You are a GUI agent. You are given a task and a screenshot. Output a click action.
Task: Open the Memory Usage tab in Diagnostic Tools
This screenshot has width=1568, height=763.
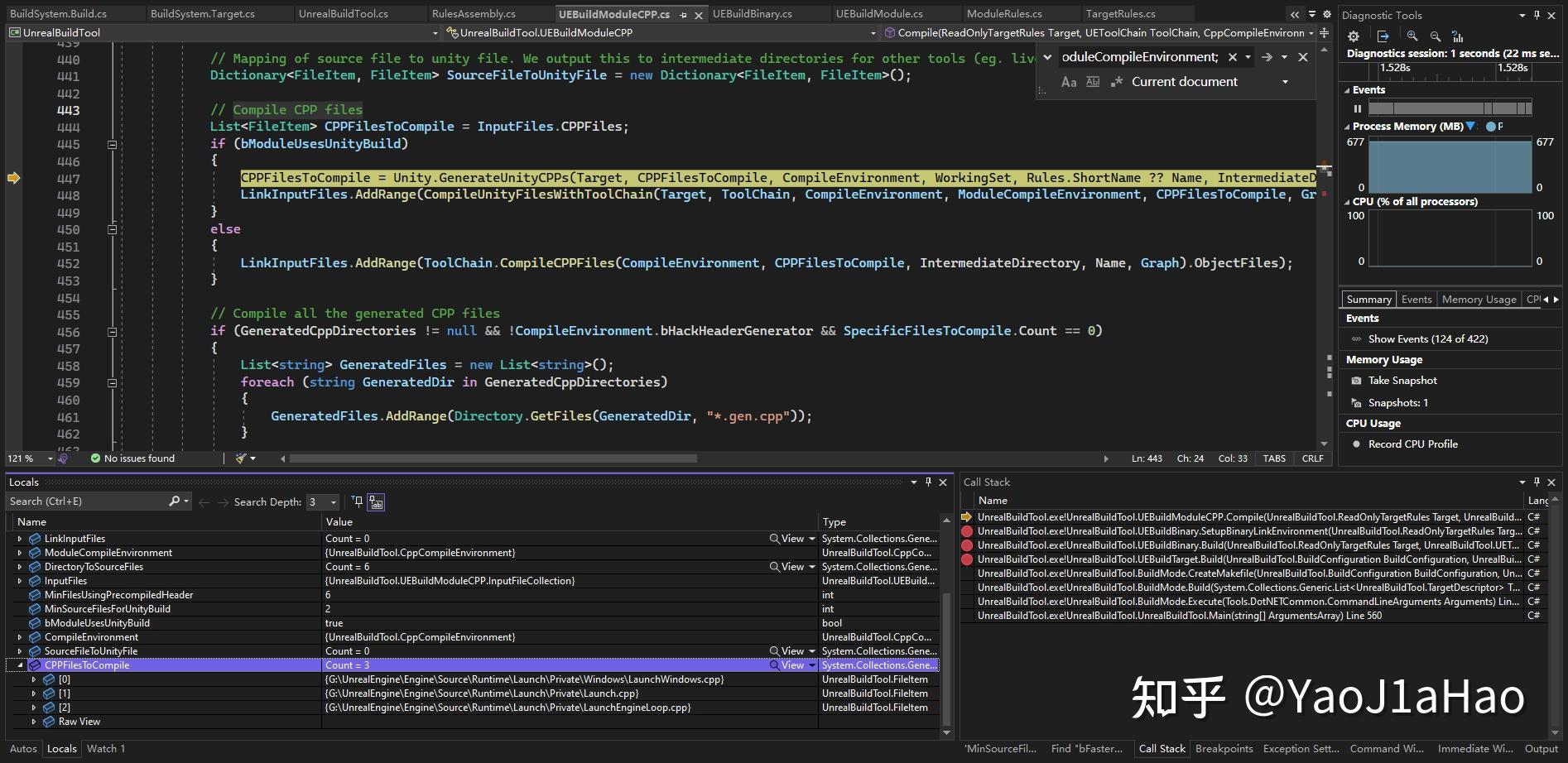tap(1479, 299)
